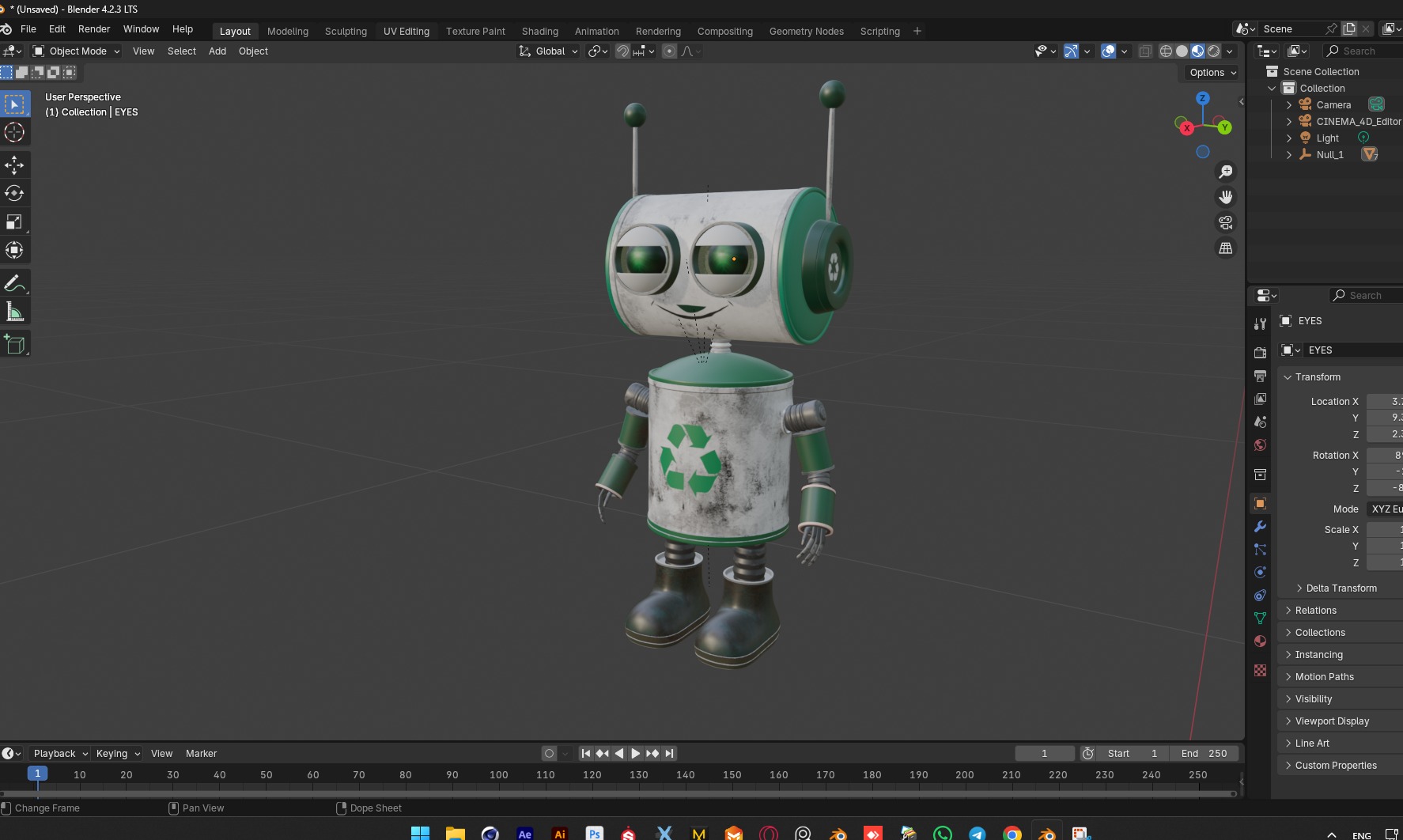Select the Select Box tool
The height and width of the screenshot is (840, 1403).
point(15,104)
